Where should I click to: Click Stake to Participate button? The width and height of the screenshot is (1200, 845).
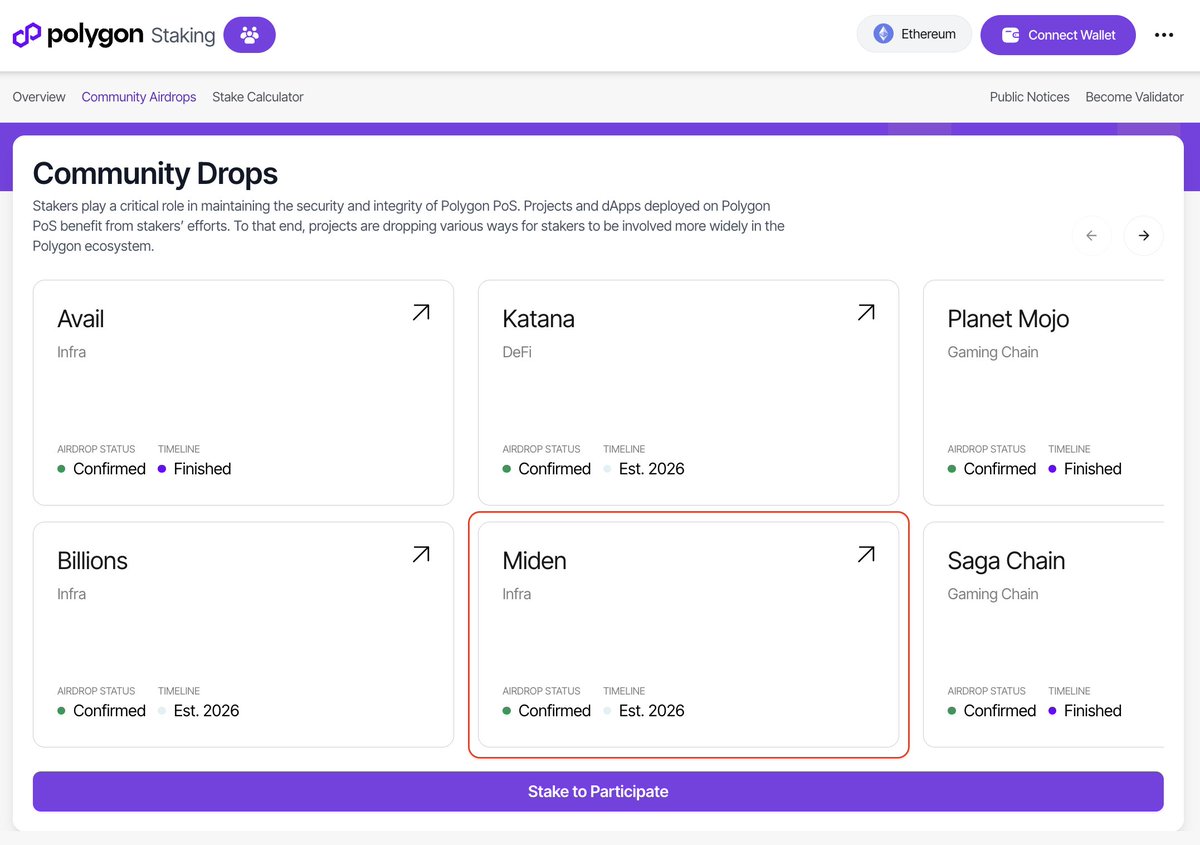[x=598, y=791]
